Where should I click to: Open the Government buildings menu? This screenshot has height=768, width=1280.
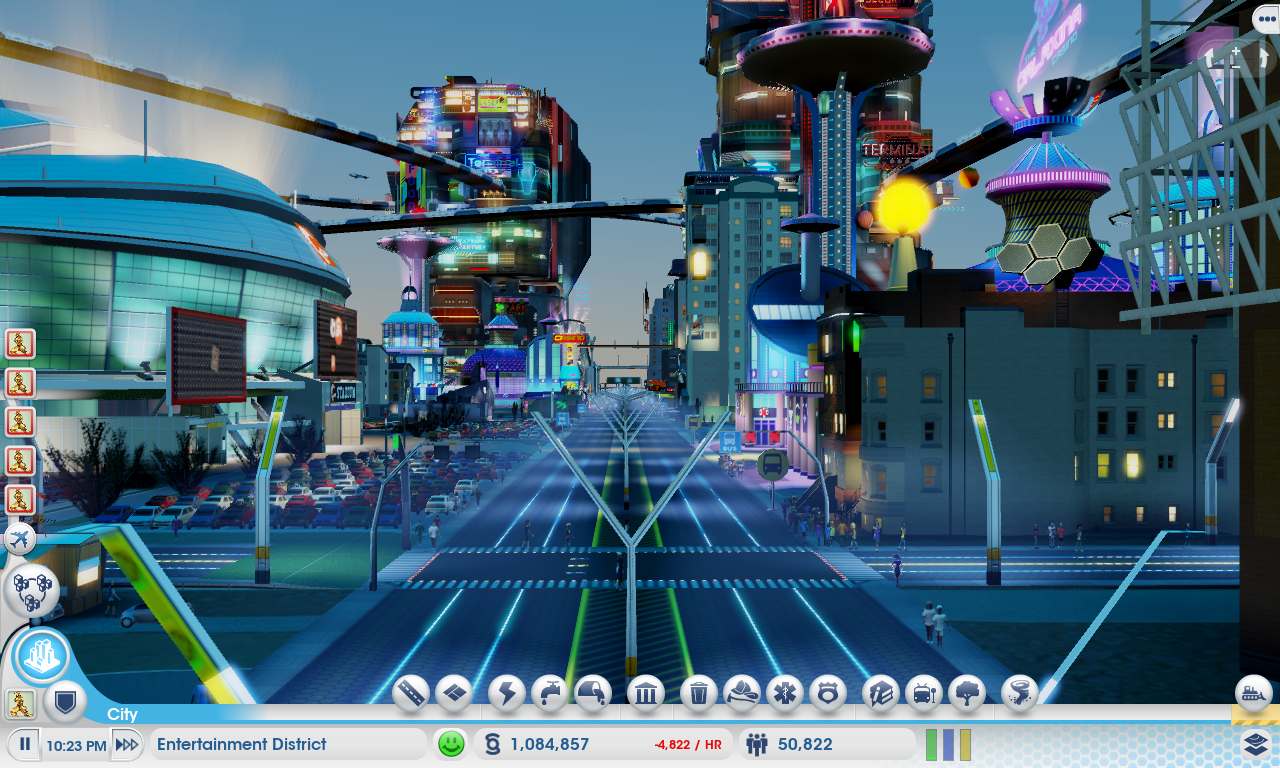[646, 693]
